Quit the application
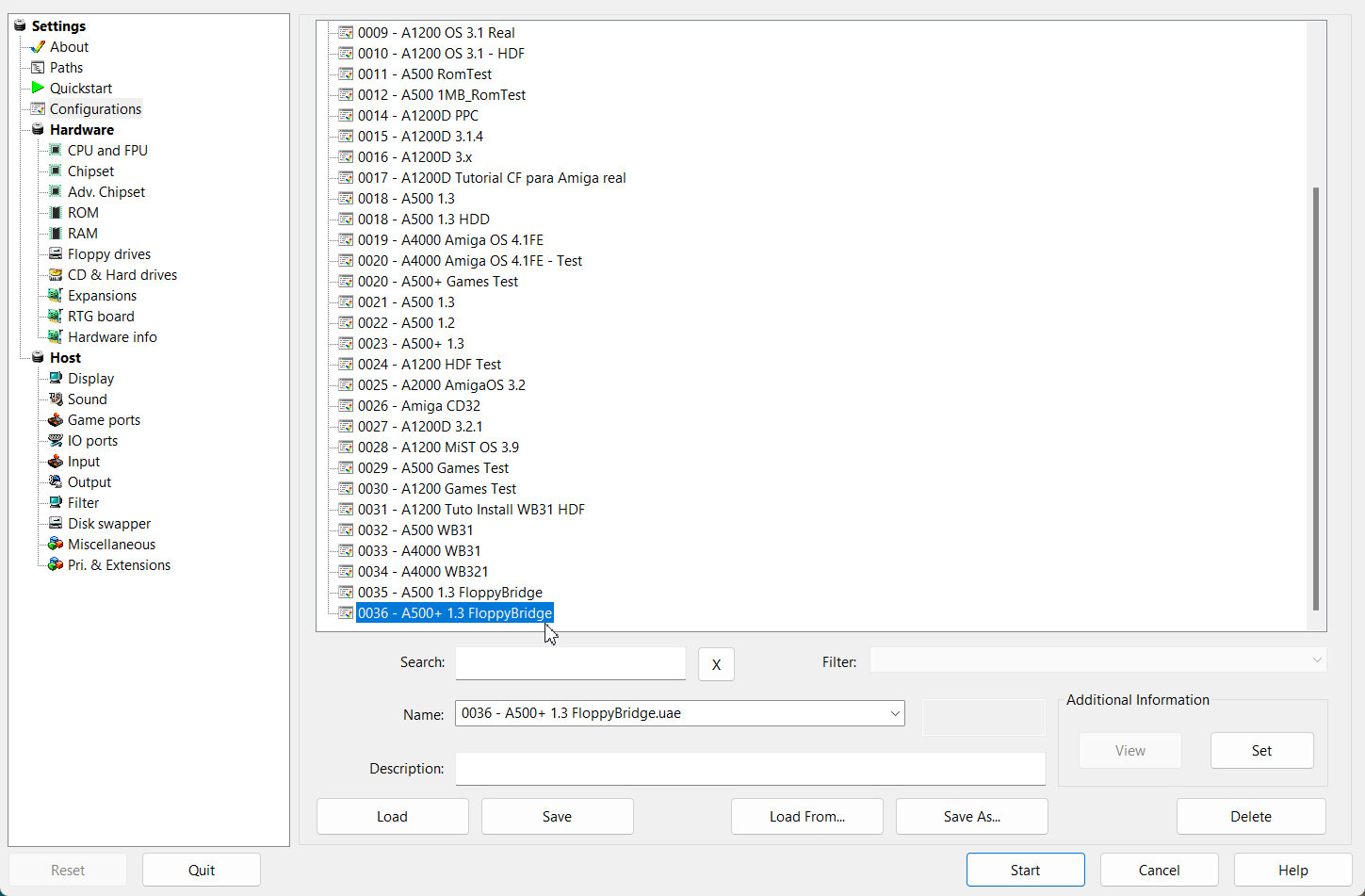 click(202, 871)
